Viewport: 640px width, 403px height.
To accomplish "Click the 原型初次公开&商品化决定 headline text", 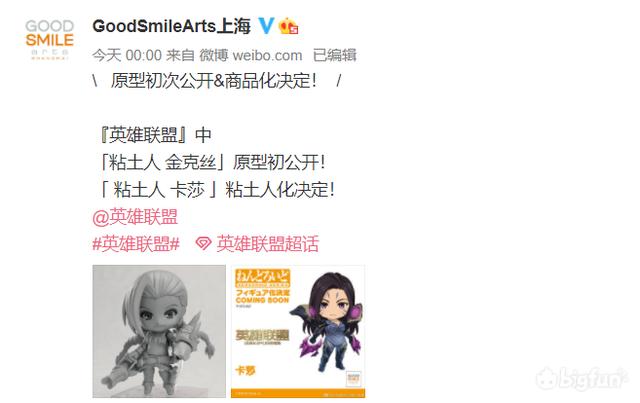I will point(213,81).
